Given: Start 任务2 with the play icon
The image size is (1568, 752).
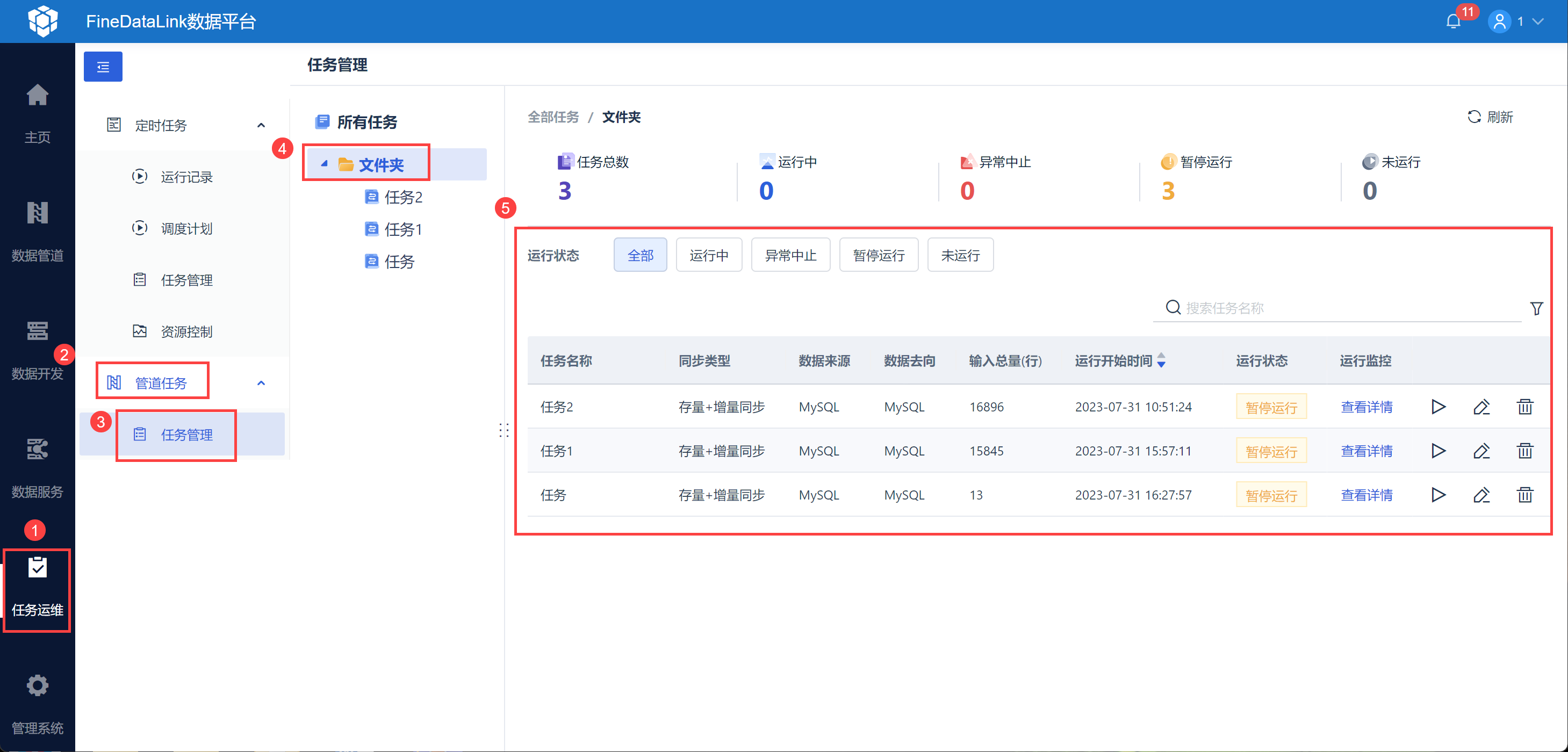Looking at the screenshot, I should point(1438,407).
